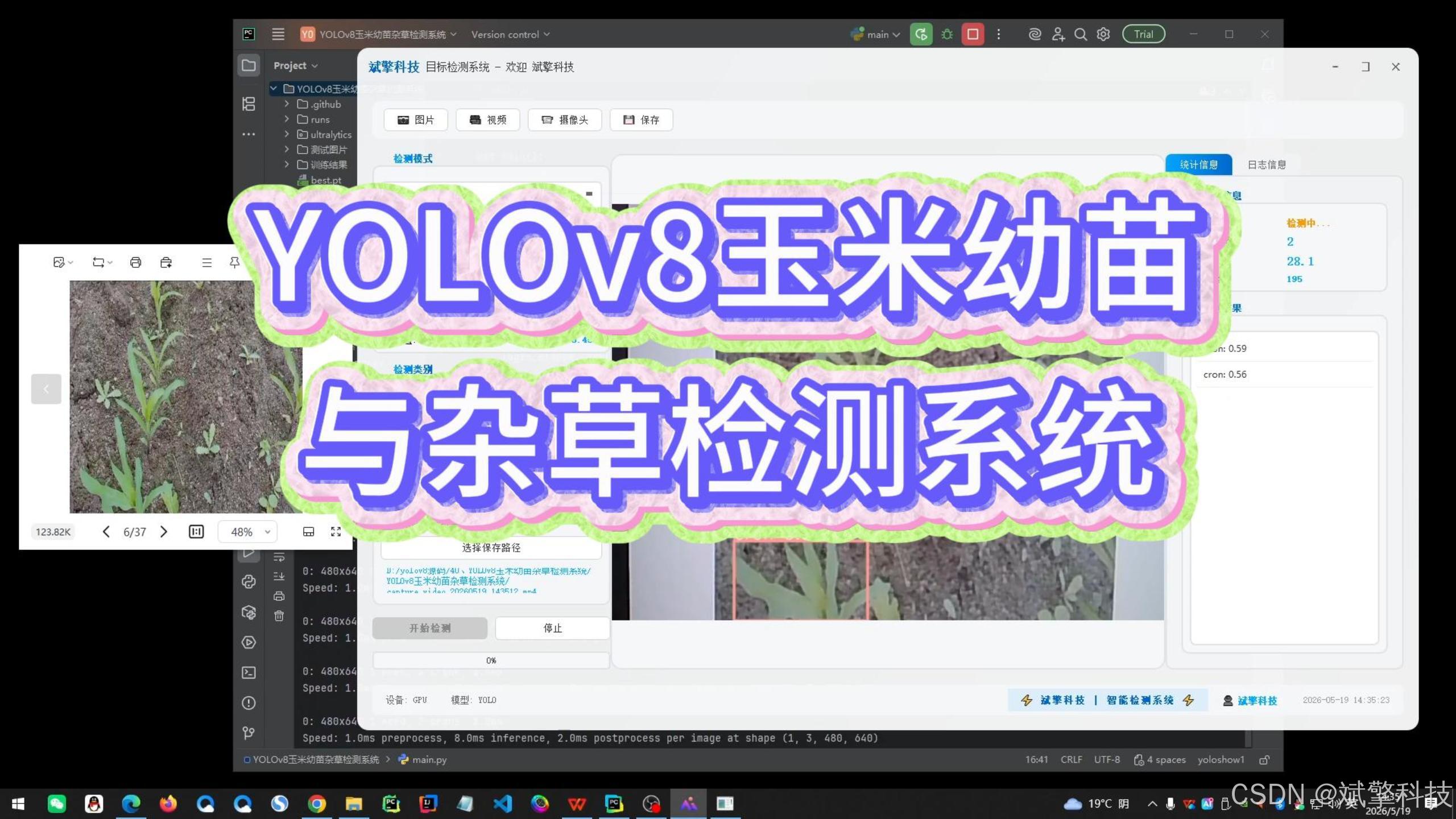Toggle thumbnail strip in image viewer
The height and width of the screenshot is (819, 1456).
pyautogui.click(x=308, y=532)
